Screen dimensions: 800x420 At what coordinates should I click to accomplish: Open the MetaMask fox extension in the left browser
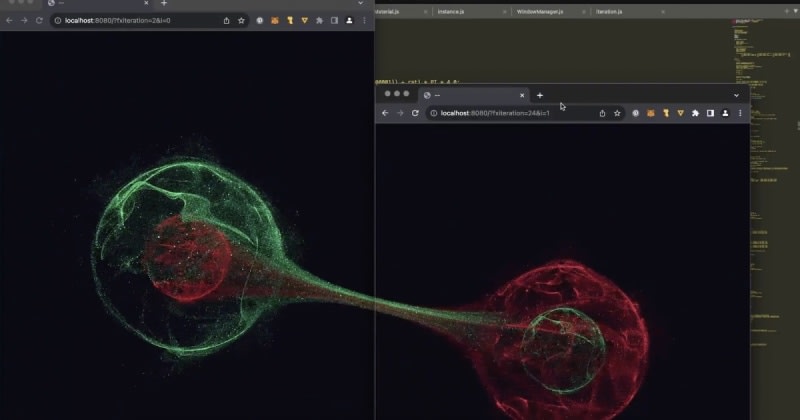pyautogui.click(x=275, y=20)
